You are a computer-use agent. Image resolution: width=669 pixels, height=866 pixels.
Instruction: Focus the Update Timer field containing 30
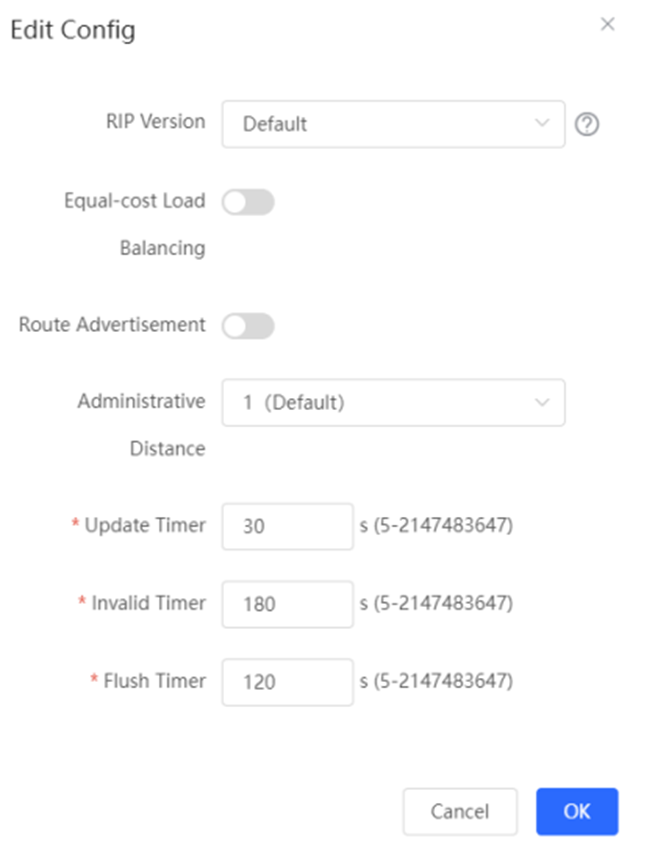point(287,526)
